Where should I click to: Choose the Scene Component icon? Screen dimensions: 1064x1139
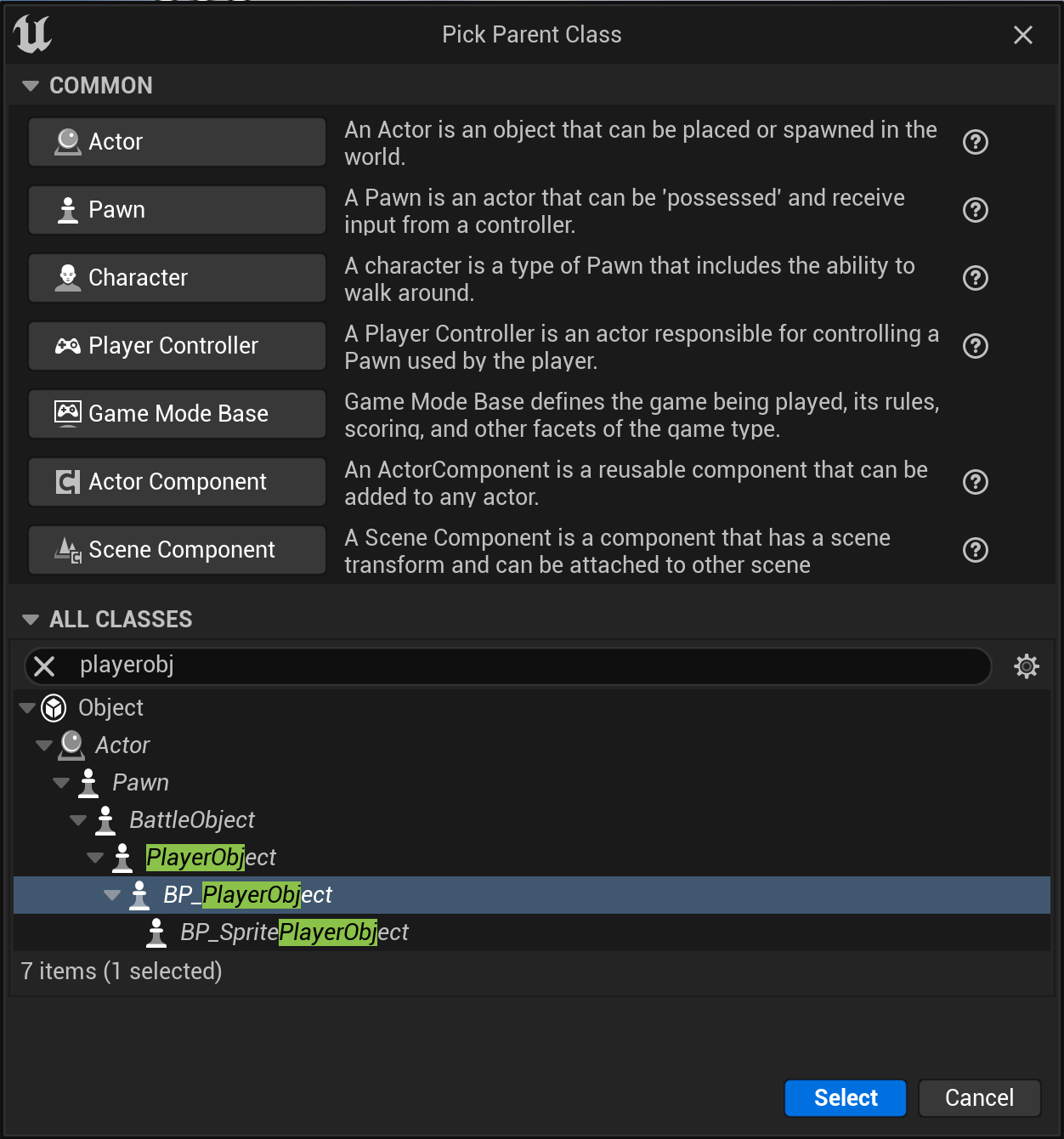tap(66, 549)
